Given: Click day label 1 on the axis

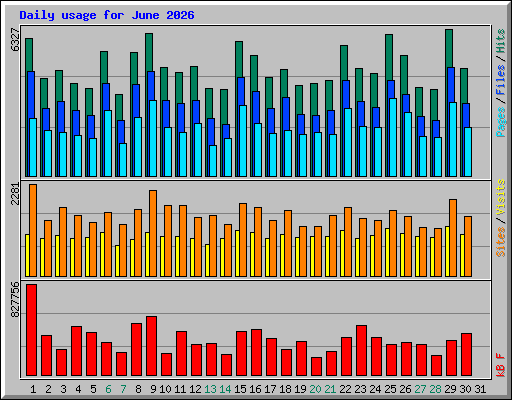Looking at the screenshot, I should (x=33, y=389).
